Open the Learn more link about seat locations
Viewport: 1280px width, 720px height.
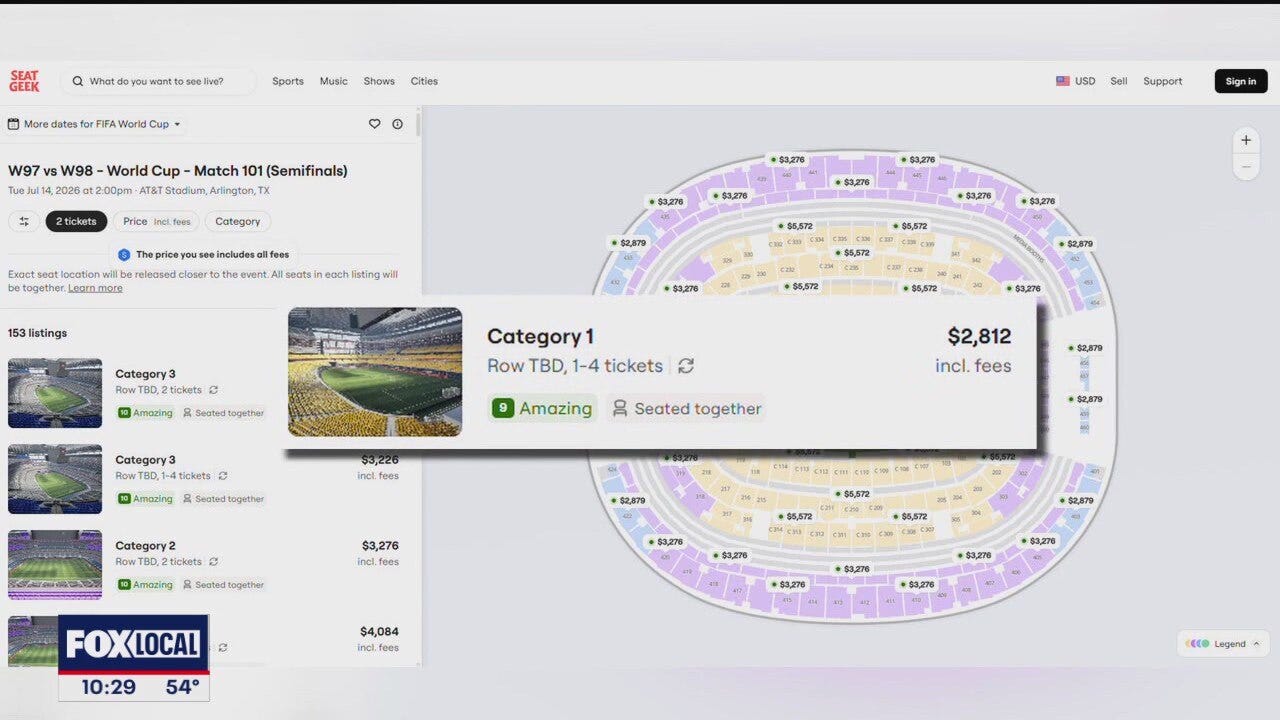click(x=94, y=288)
